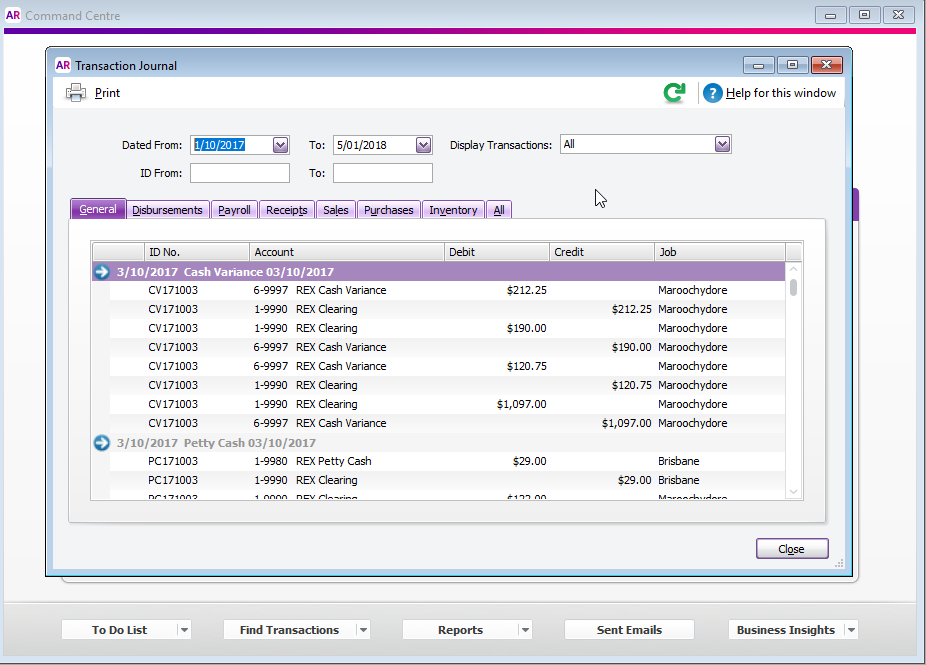Open Help for this window link
Image resolution: width=926 pixels, height=665 pixels.
tap(781, 93)
